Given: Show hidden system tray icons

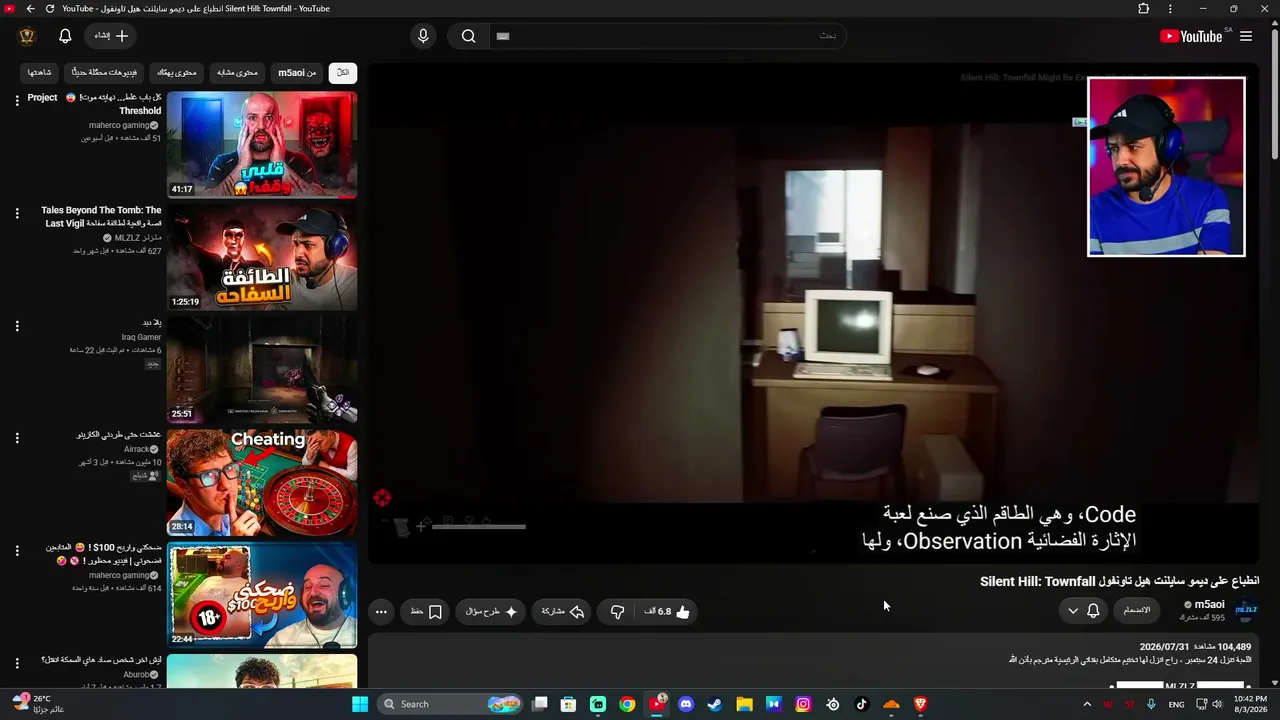Looking at the screenshot, I should click(x=1087, y=704).
